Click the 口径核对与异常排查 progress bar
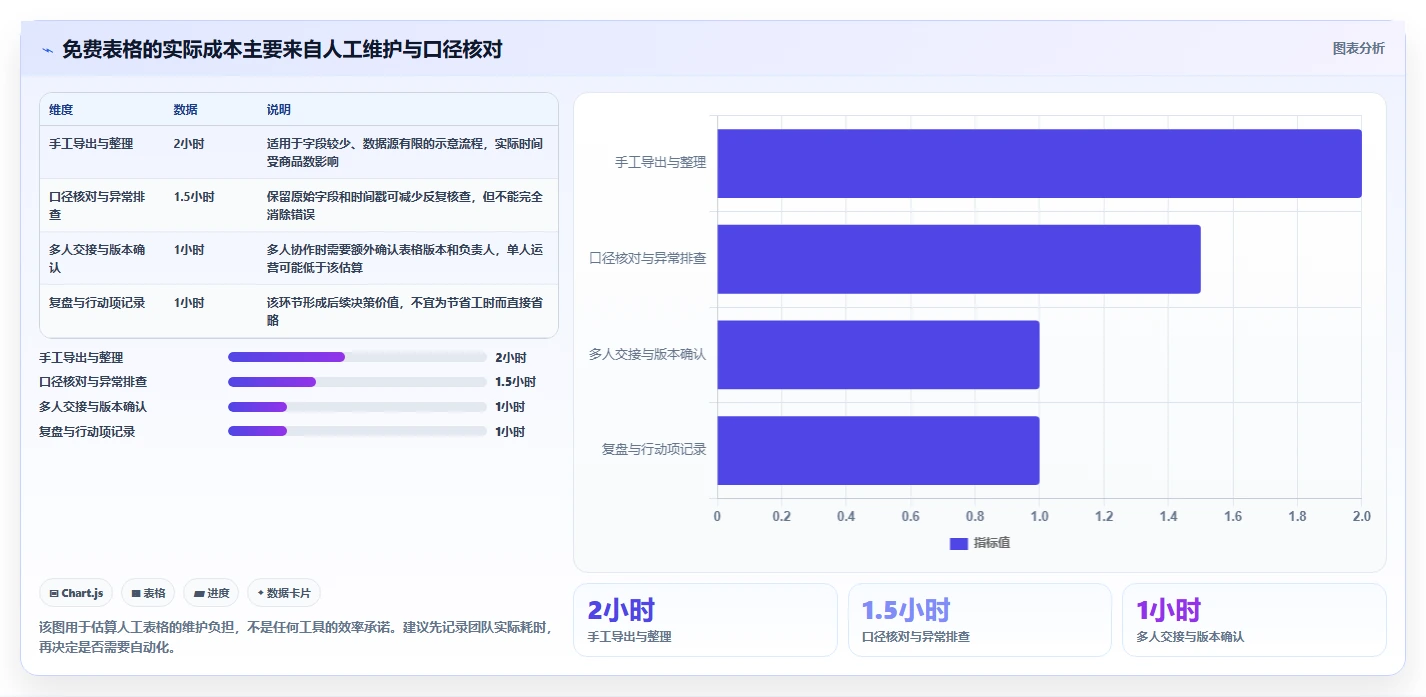The width and height of the screenshot is (1426, 697). pos(357,382)
